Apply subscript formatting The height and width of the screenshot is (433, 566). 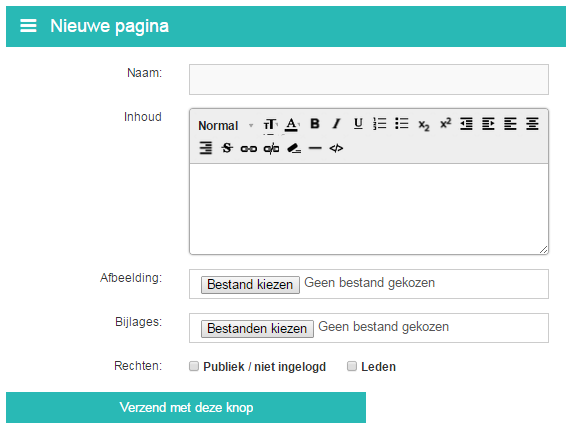(x=424, y=125)
